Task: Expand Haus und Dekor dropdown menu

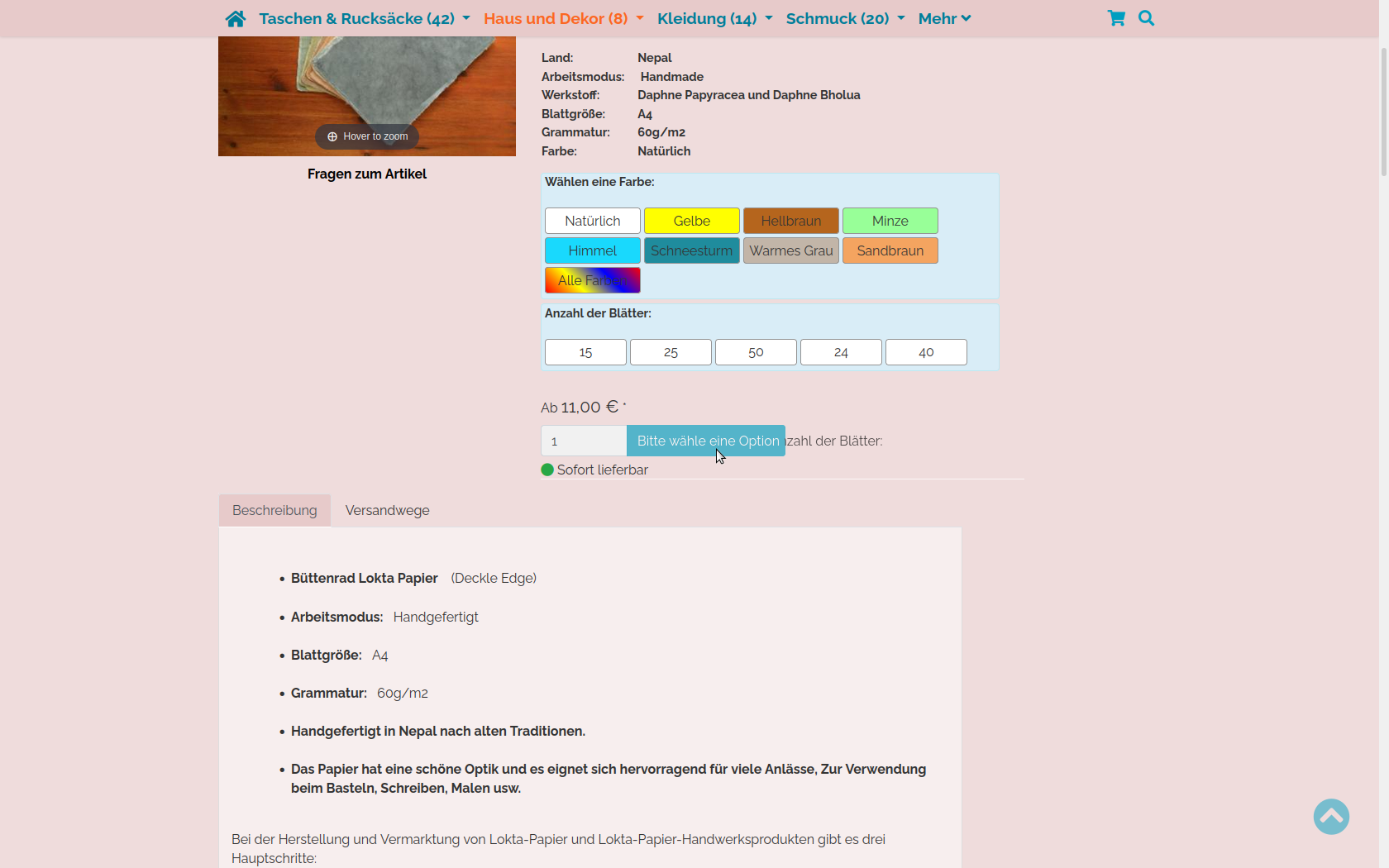Action: pos(564,18)
